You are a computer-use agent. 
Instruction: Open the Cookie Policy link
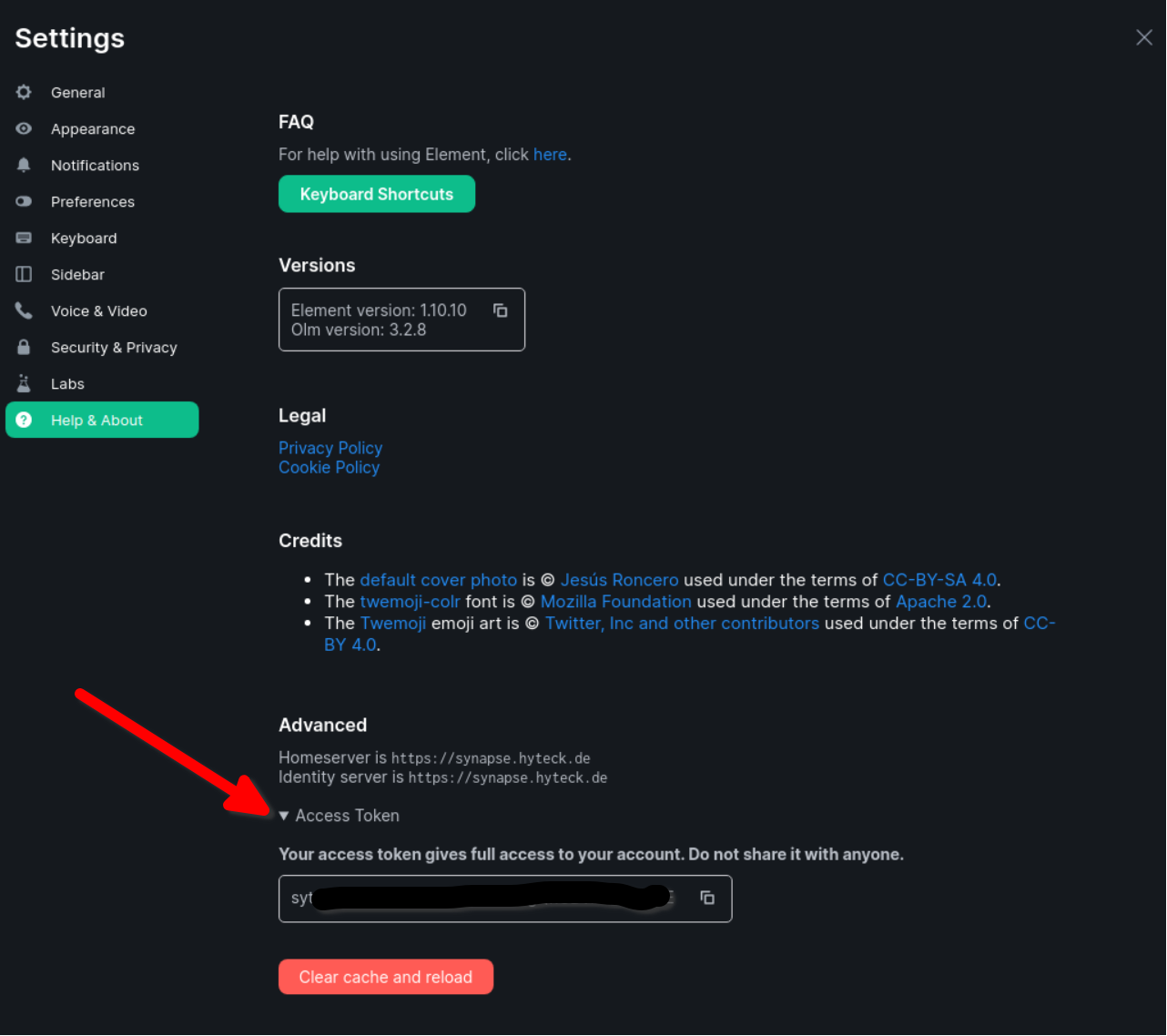[329, 467]
